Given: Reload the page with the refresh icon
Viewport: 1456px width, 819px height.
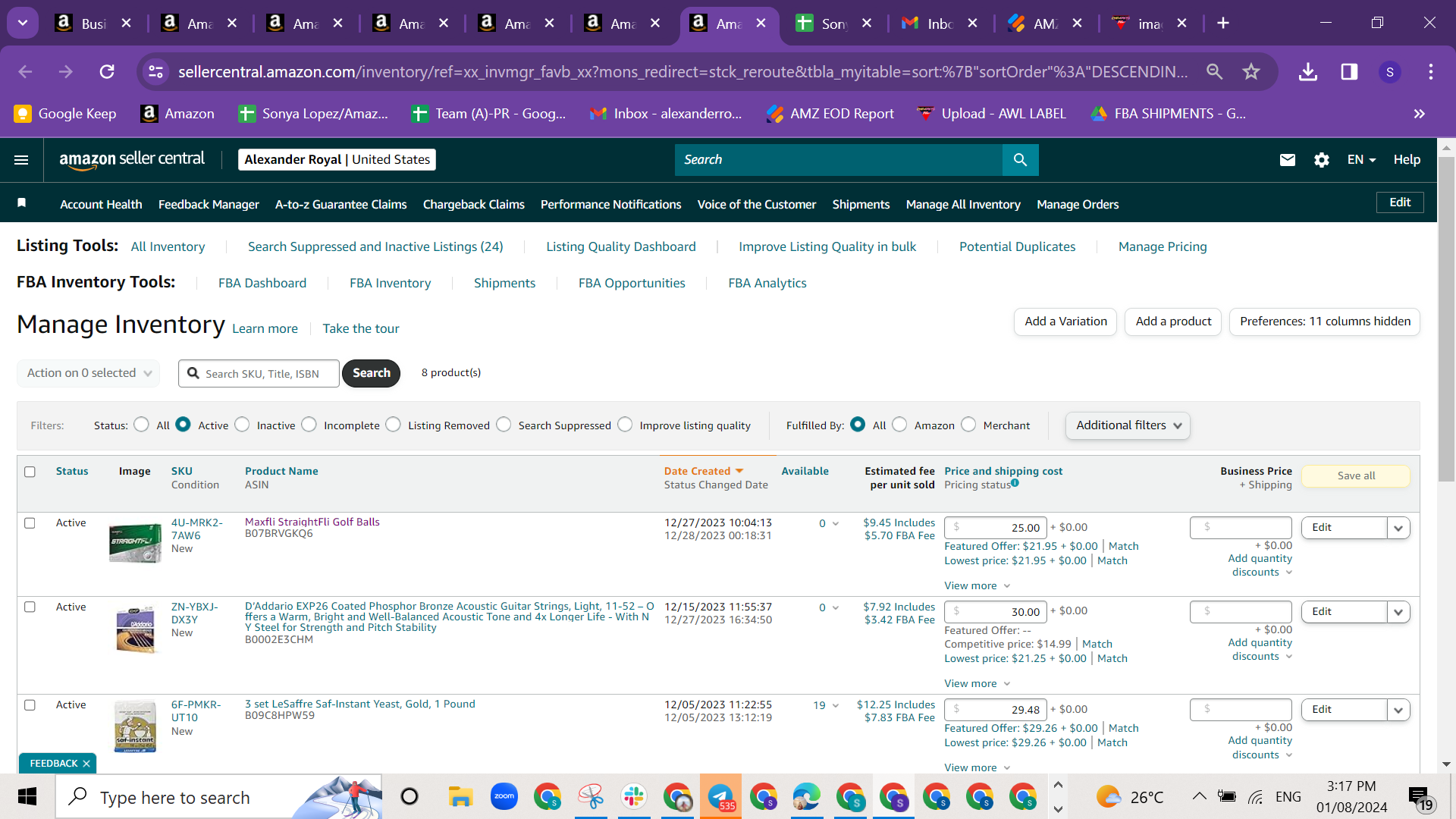Looking at the screenshot, I should point(107,72).
